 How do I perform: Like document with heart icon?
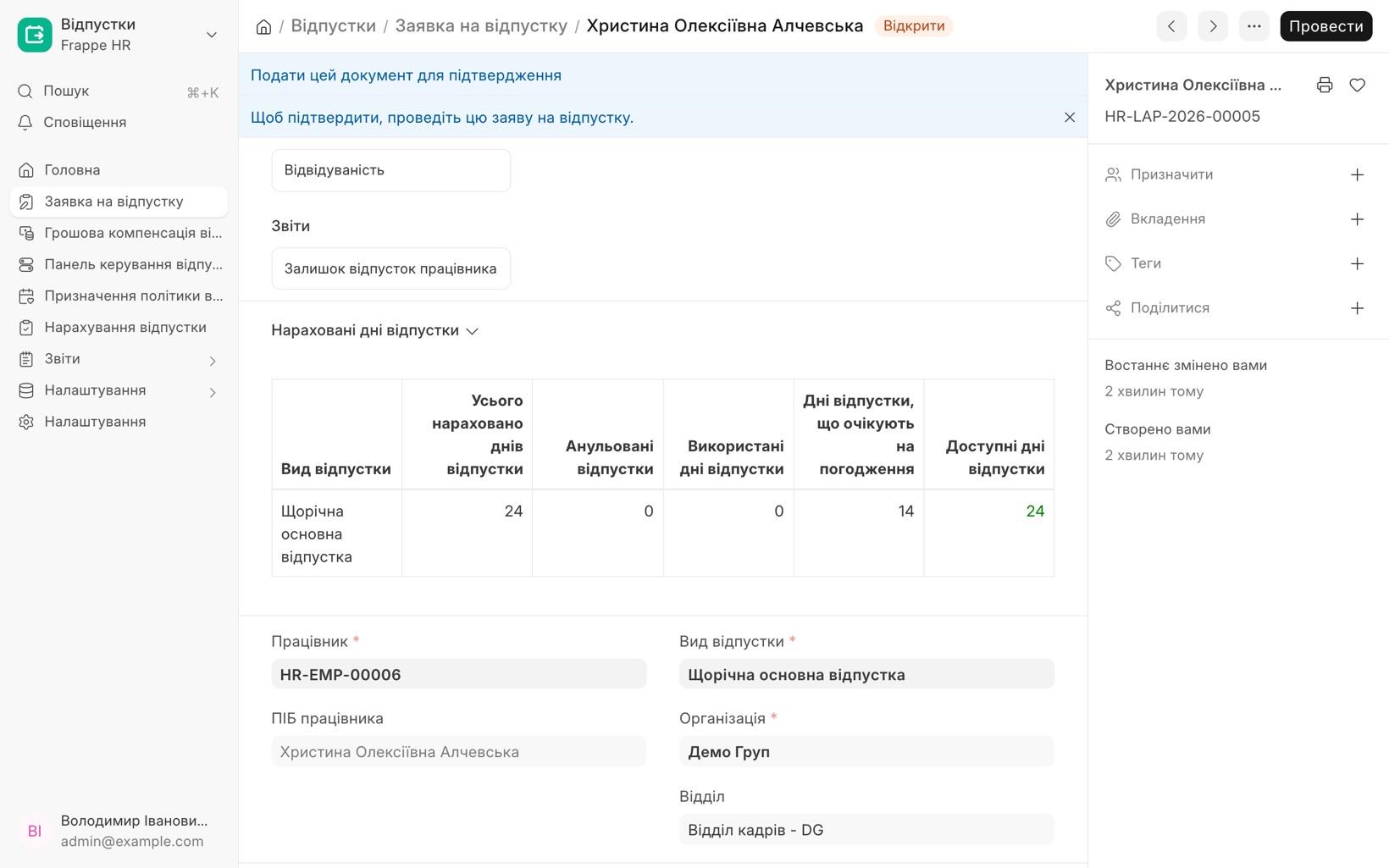(1357, 85)
